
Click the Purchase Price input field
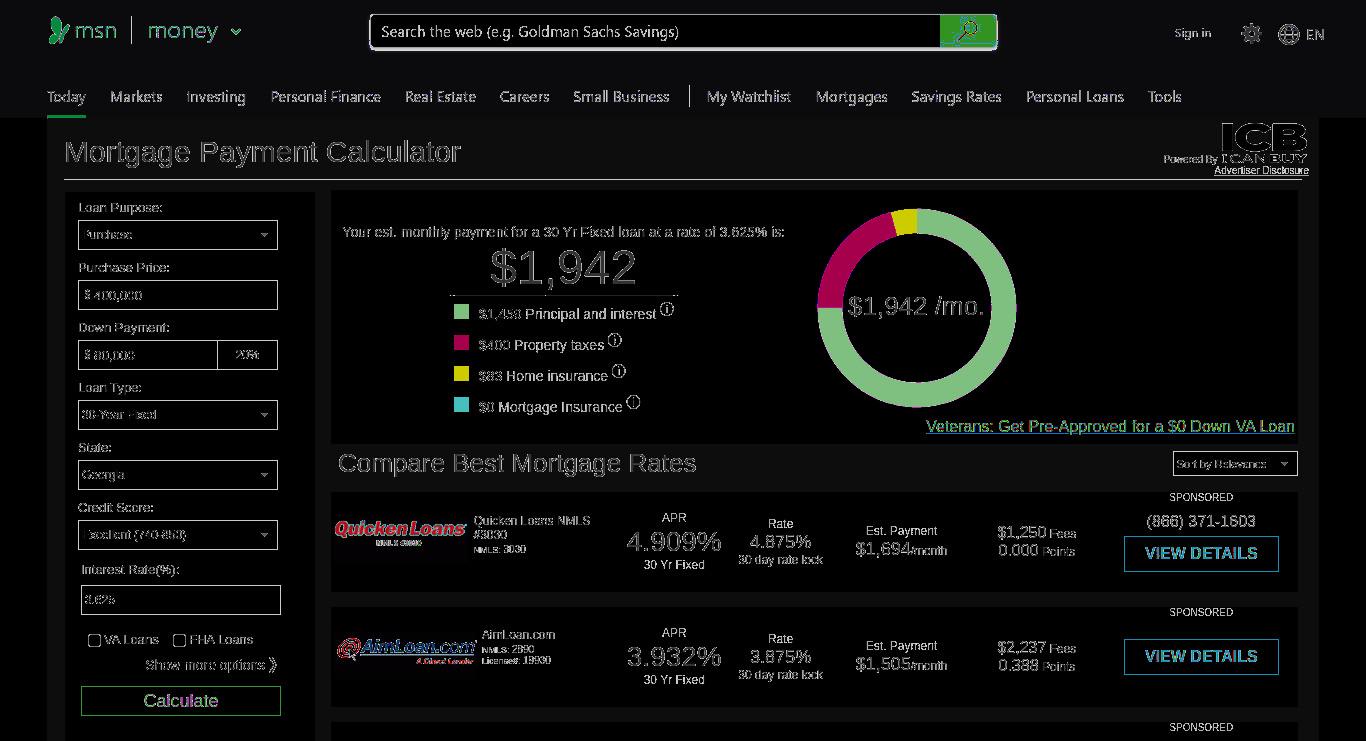pos(178,295)
